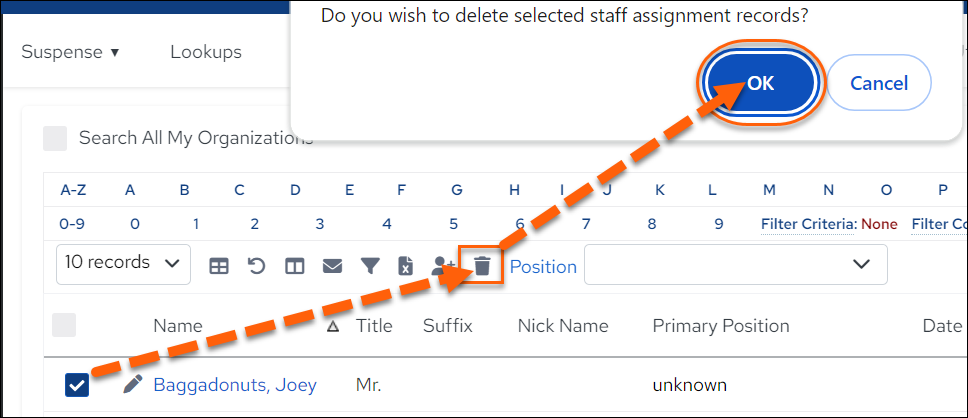Viewport: 968px width, 418px height.
Task: Click the envelope email icon
Action: point(333,266)
